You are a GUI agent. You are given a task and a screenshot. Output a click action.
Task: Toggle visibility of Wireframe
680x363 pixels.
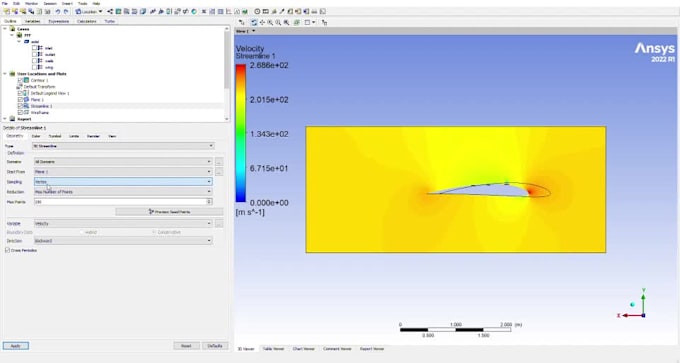click(x=20, y=112)
